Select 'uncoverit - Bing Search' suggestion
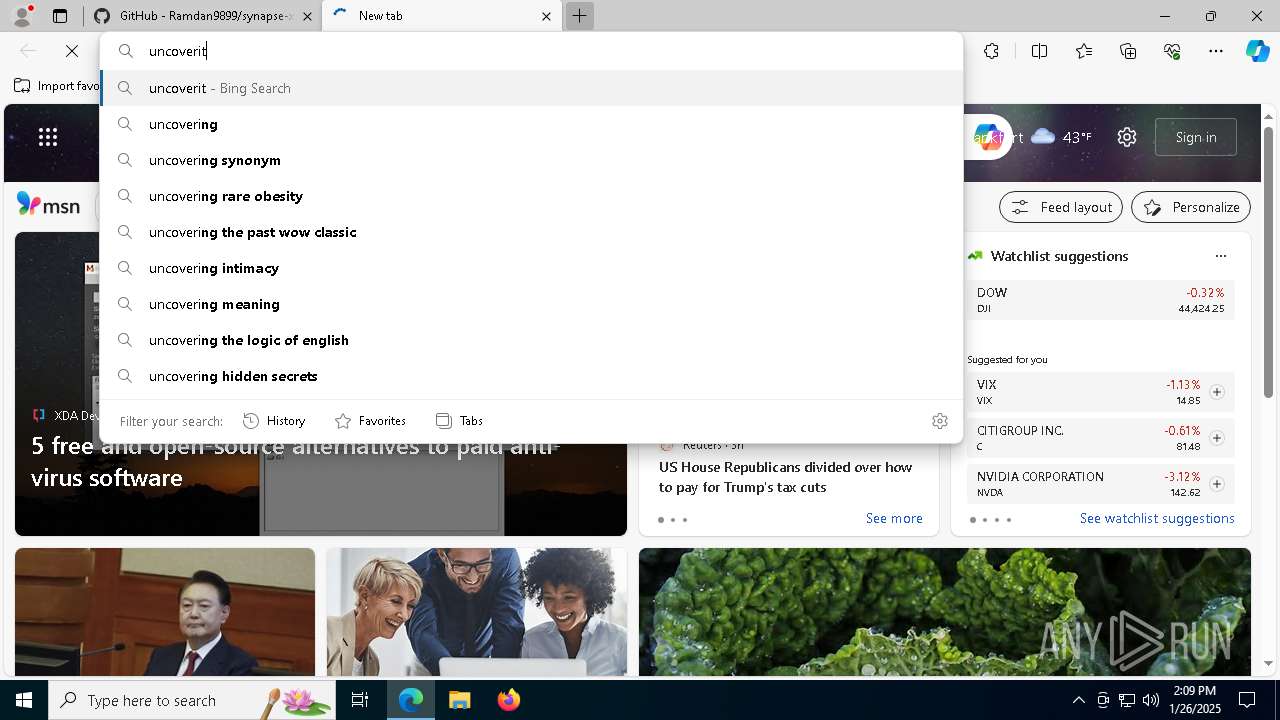1280x720 pixels. point(532,88)
